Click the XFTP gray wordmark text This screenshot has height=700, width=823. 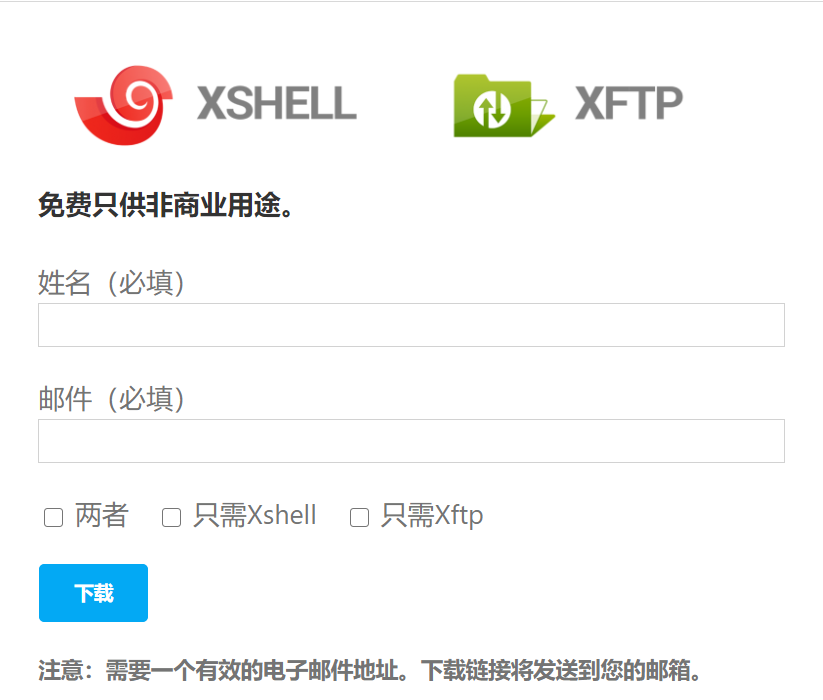(629, 103)
